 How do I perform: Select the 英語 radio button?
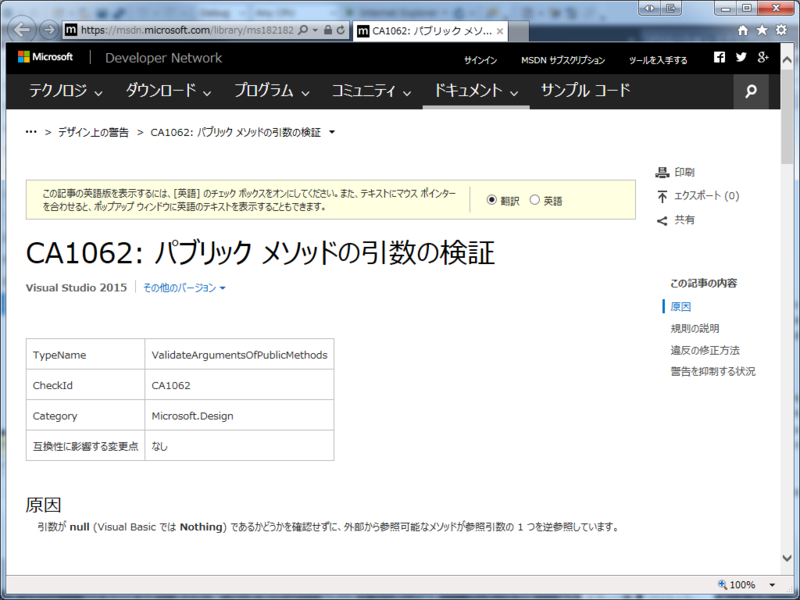point(534,200)
